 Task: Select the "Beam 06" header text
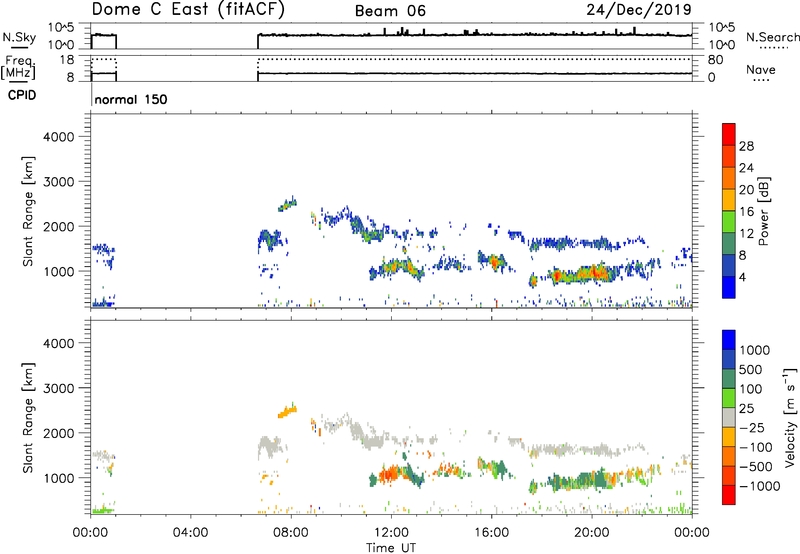[x=390, y=11]
